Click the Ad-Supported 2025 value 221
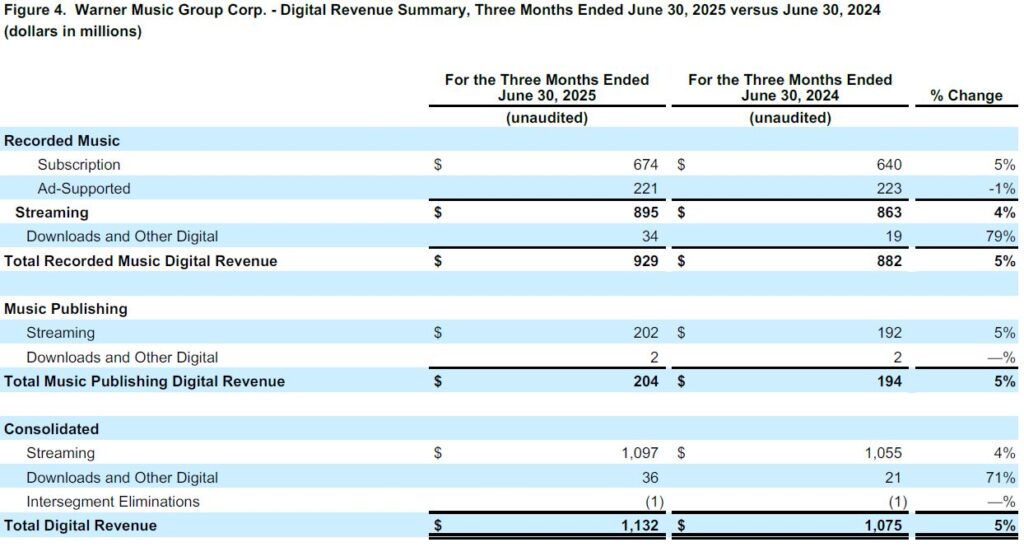This screenshot has height=547, width=1024. click(645, 189)
